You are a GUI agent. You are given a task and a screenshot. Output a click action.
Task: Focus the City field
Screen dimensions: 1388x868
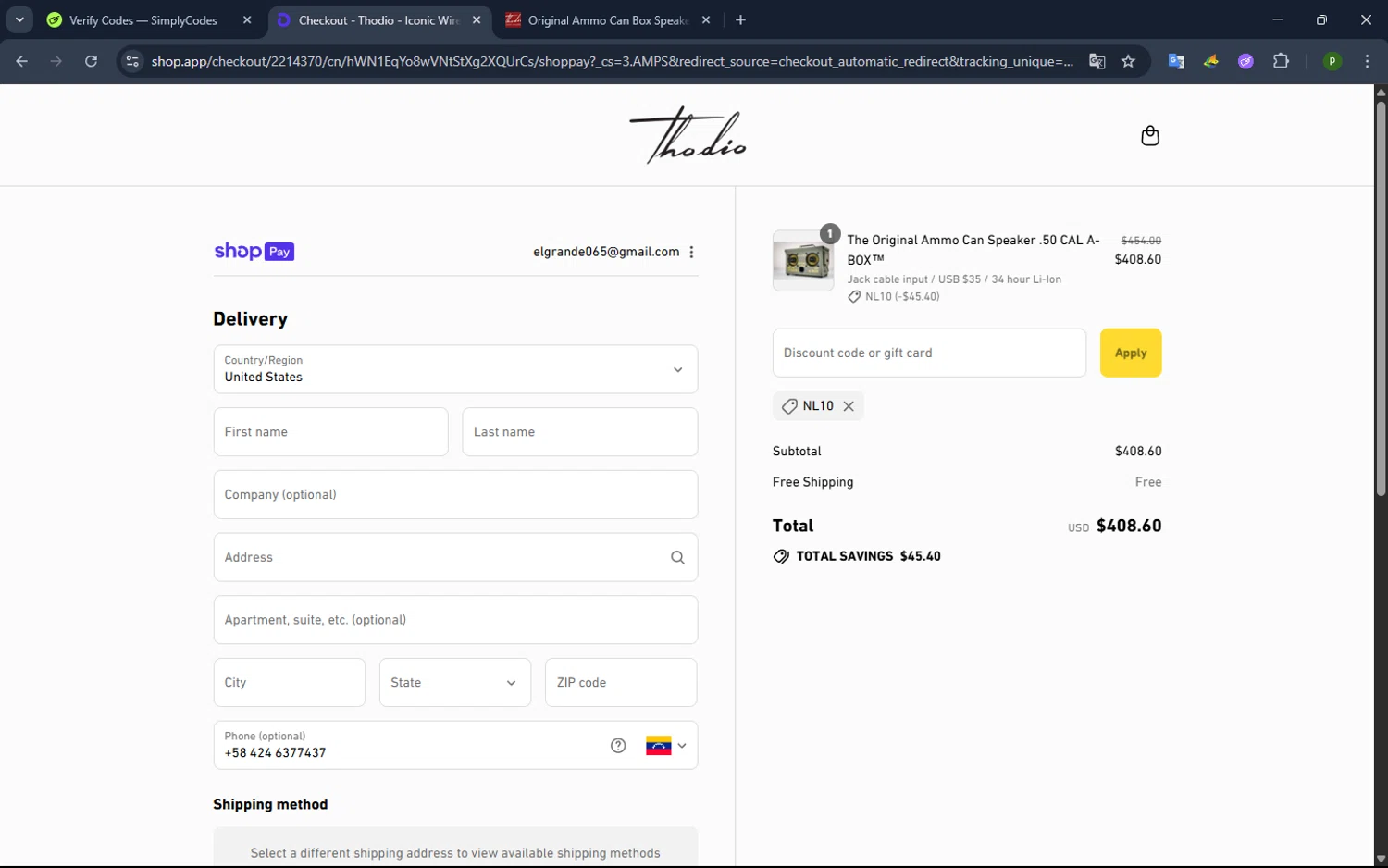[289, 683]
